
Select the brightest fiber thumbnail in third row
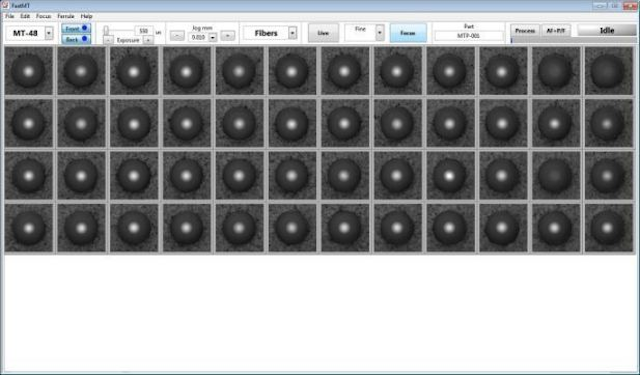[x=450, y=176]
